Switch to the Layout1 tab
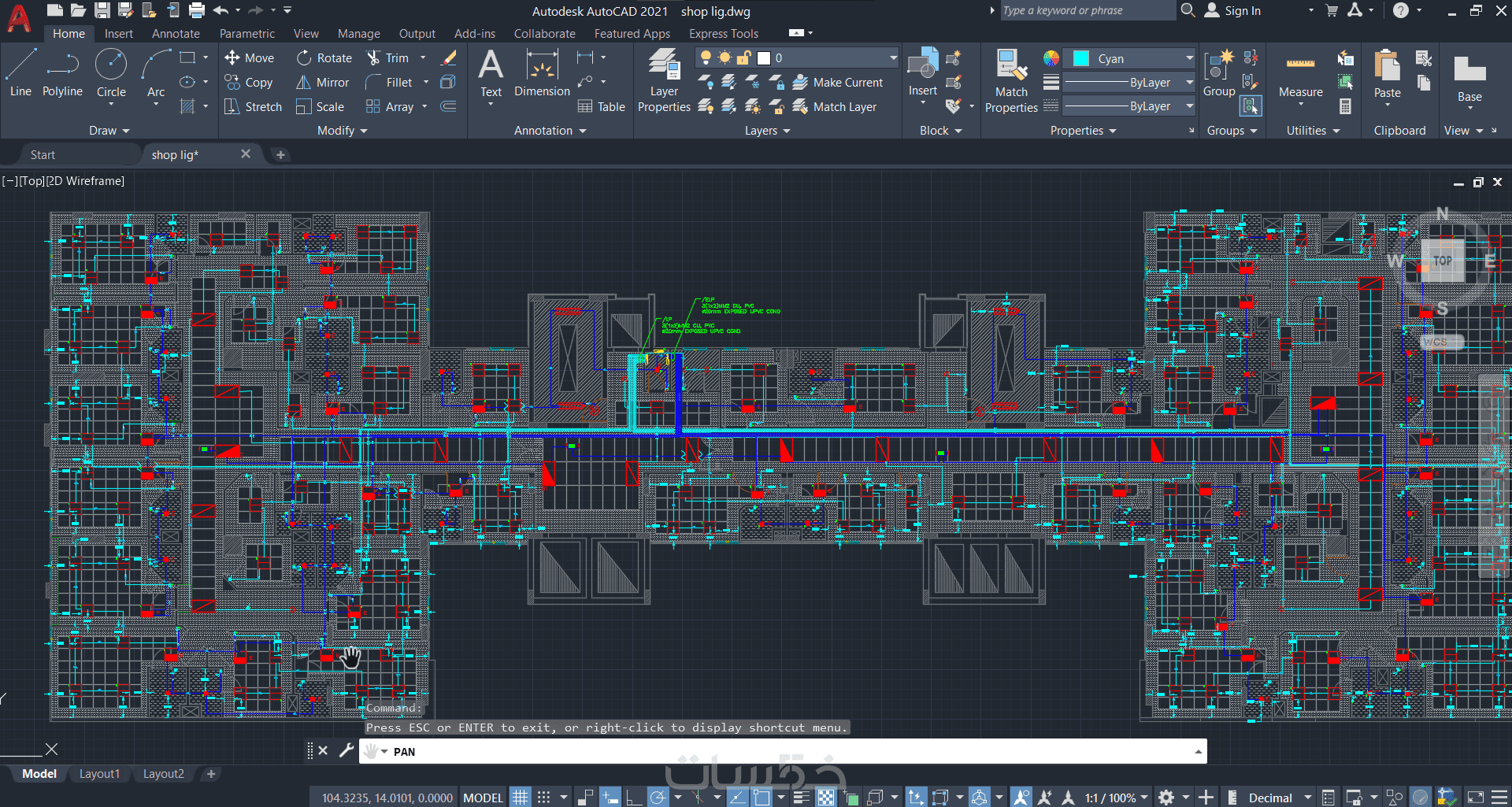This screenshot has width=1512, height=807. [x=99, y=774]
